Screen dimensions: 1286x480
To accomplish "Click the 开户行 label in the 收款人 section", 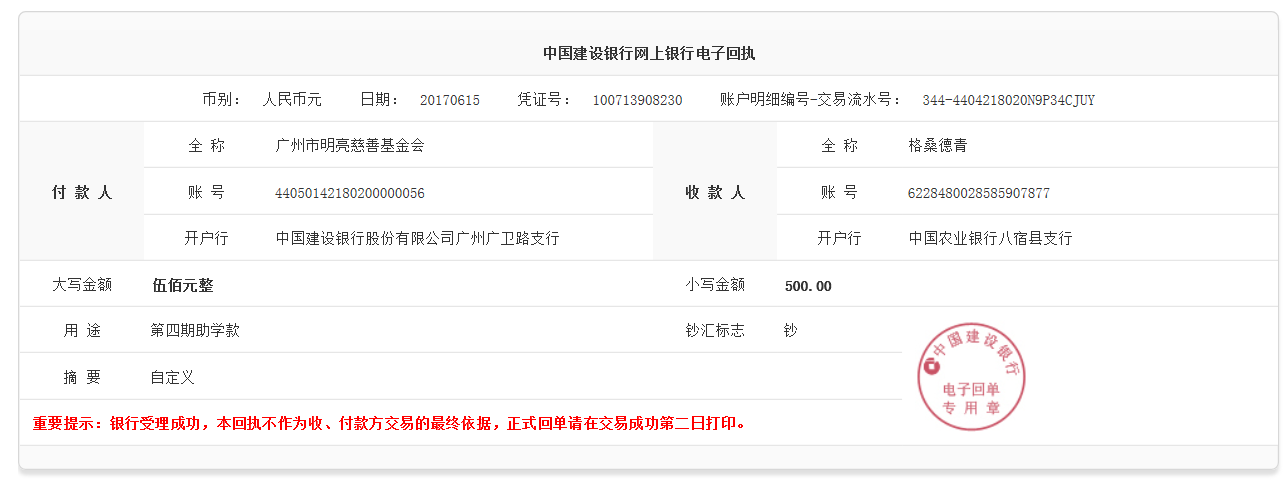I will [839, 239].
